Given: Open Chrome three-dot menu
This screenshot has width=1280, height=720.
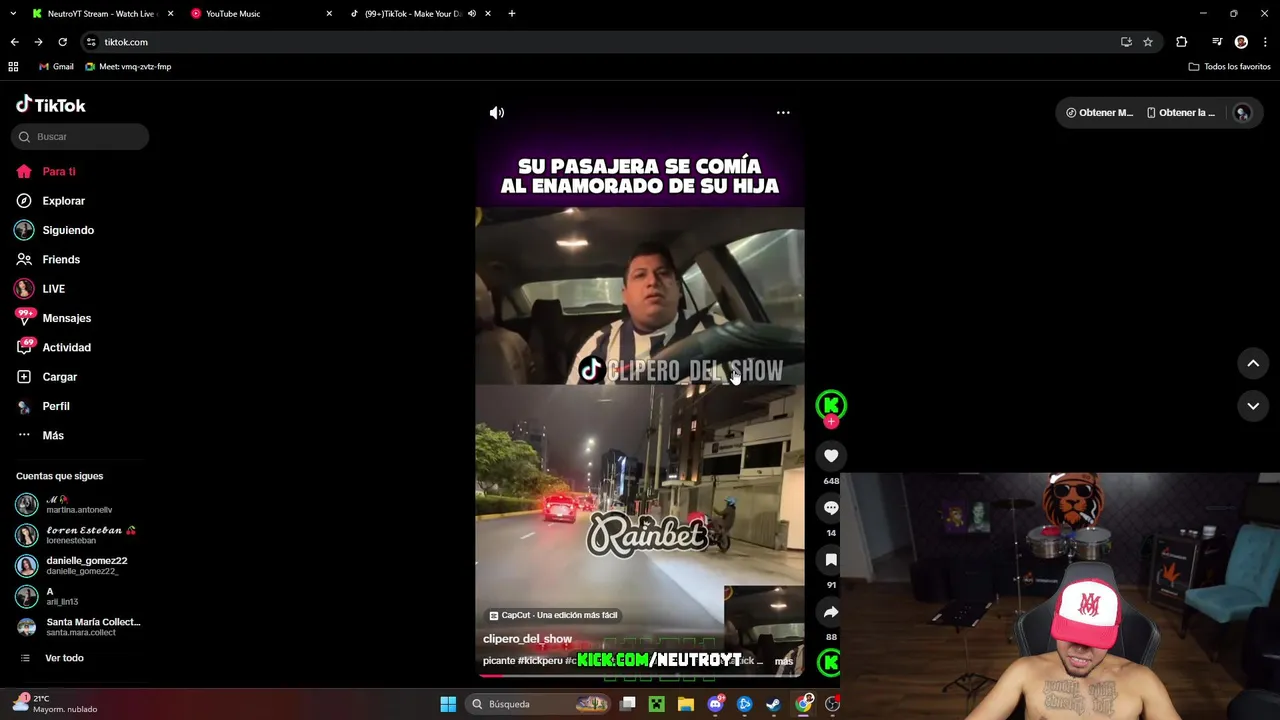Looking at the screenshot, I should 1266,42.
